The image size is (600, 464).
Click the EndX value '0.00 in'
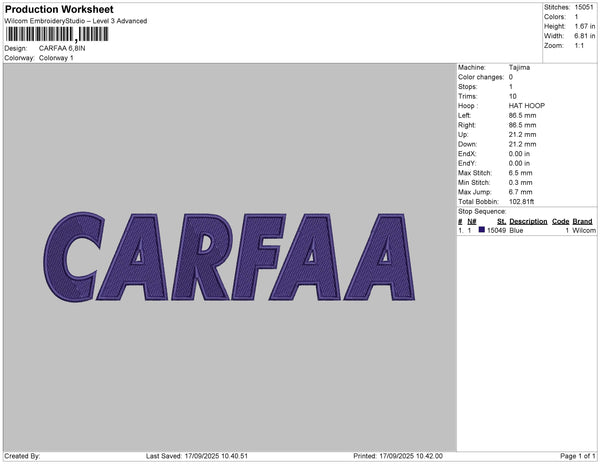pyautogui.click(x=519, y=154)
